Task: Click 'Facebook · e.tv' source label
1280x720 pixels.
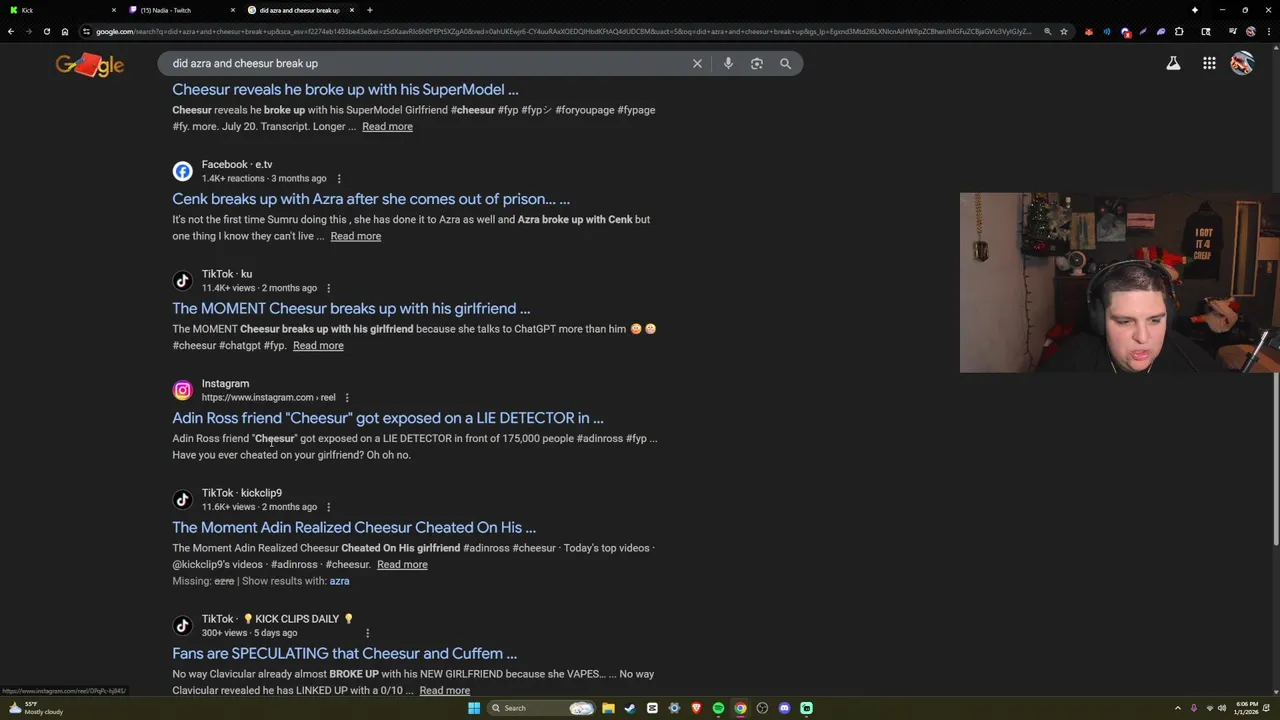Action: point(237,164)
